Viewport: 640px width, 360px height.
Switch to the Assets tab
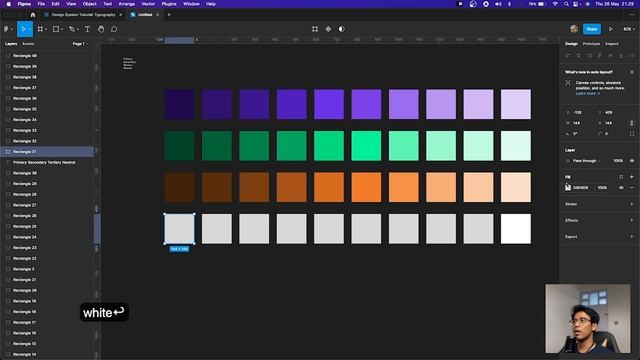[28, 44]
